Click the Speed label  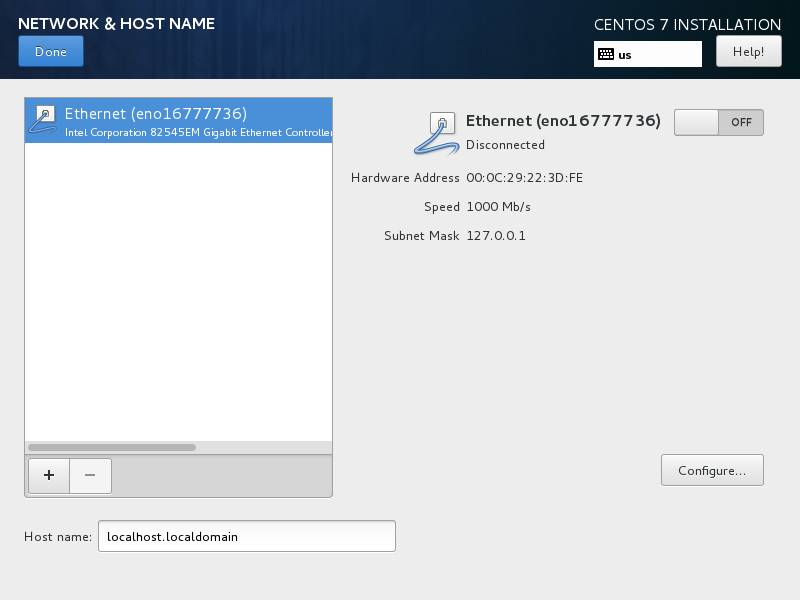pos(442,207)
